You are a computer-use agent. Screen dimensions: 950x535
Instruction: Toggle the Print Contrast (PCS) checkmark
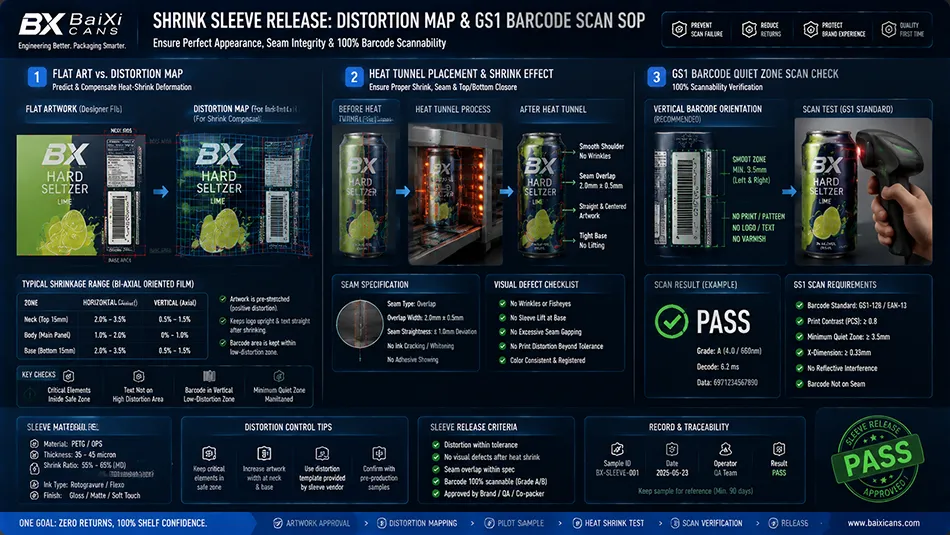click(799, 321)
